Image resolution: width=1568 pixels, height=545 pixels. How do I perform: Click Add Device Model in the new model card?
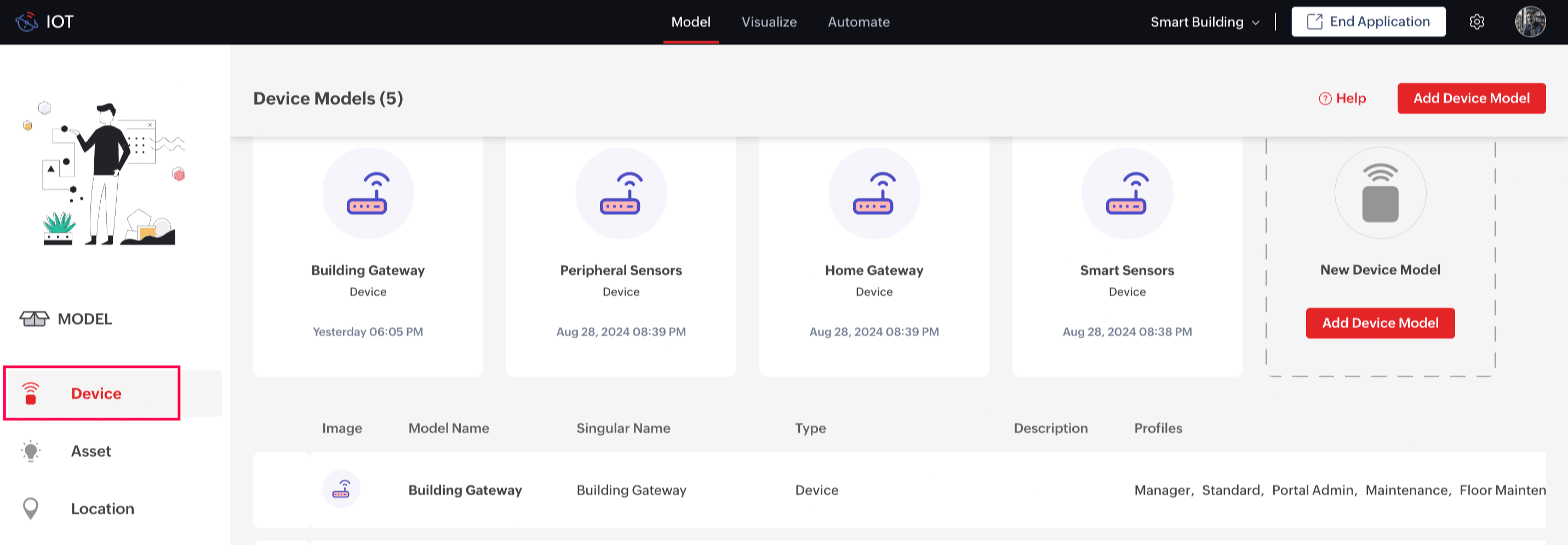(1380, 323)
